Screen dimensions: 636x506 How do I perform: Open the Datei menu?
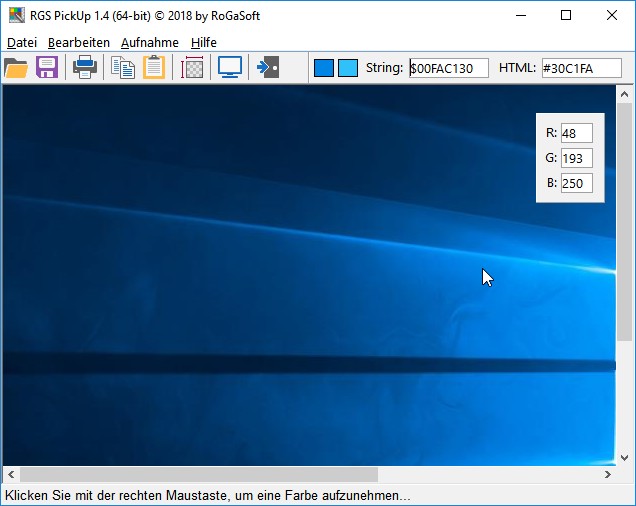tap(21, 43)
